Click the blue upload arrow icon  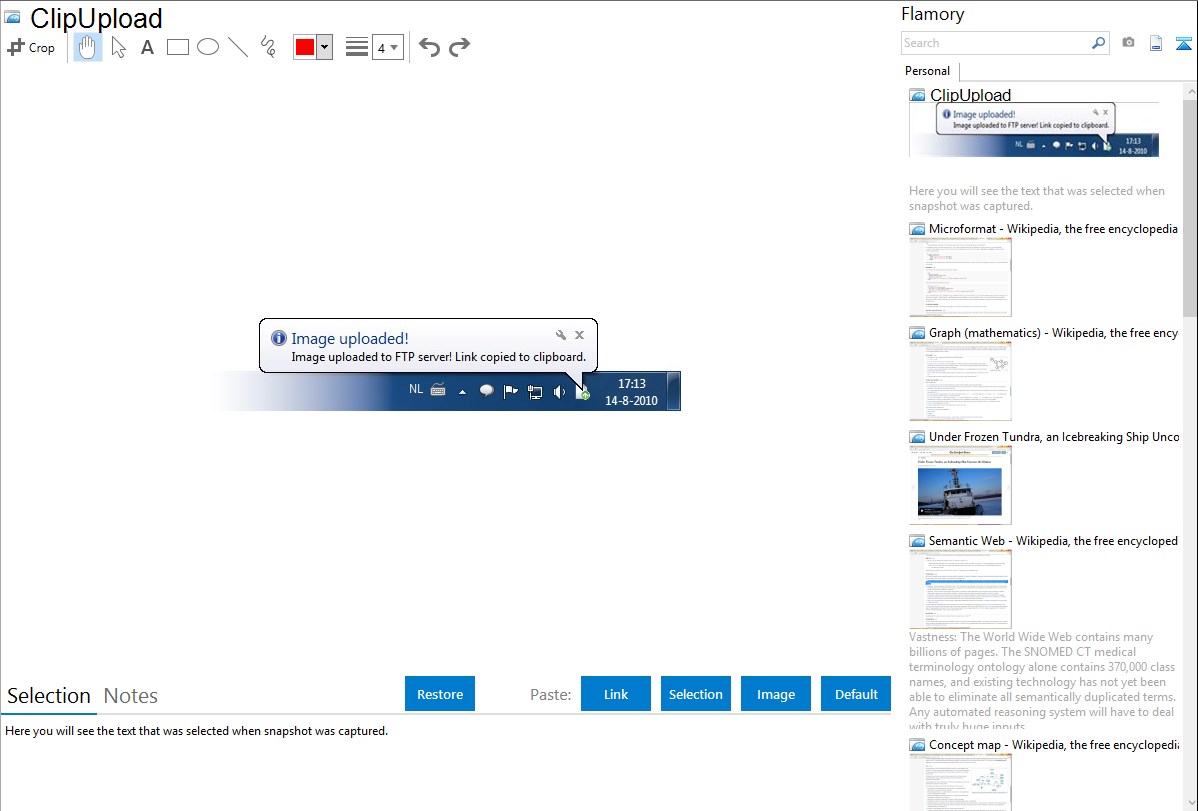1183,43
